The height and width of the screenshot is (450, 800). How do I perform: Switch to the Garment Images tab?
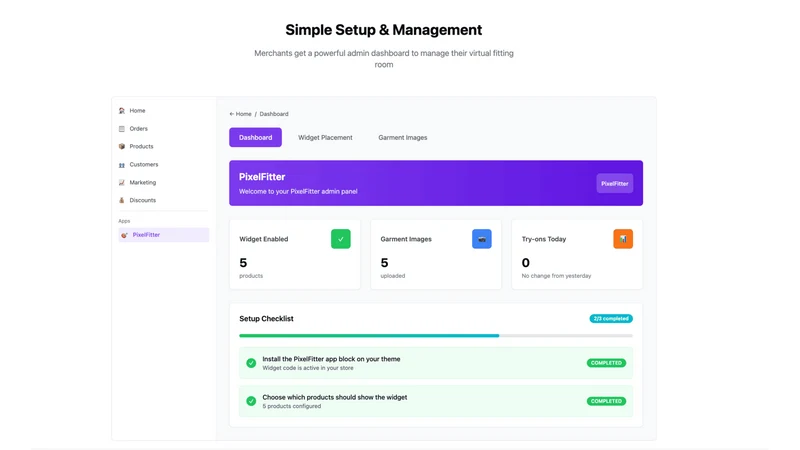tap(403, 138)
